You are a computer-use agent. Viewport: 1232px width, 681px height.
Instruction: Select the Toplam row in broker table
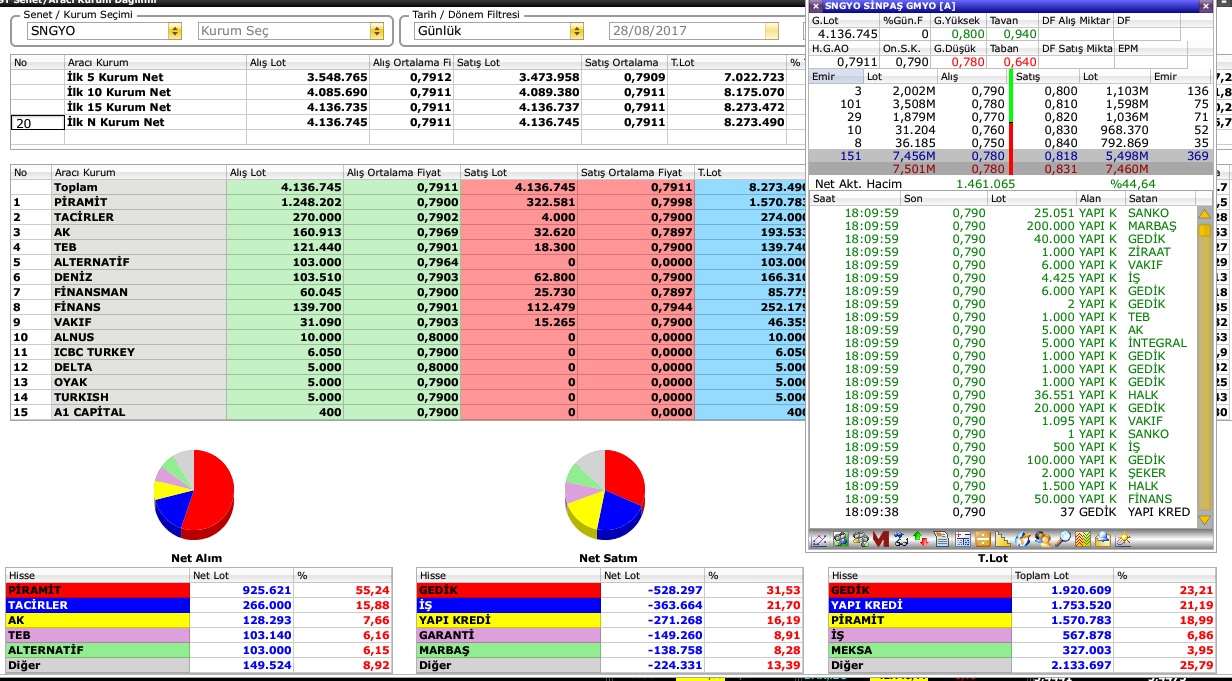408,187
